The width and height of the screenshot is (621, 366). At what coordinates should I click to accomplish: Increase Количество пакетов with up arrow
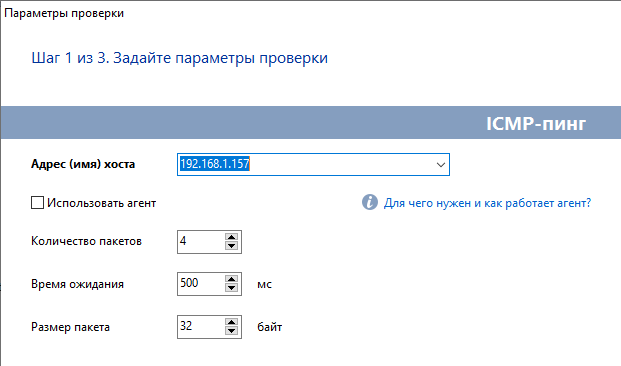tap(231, 237)
